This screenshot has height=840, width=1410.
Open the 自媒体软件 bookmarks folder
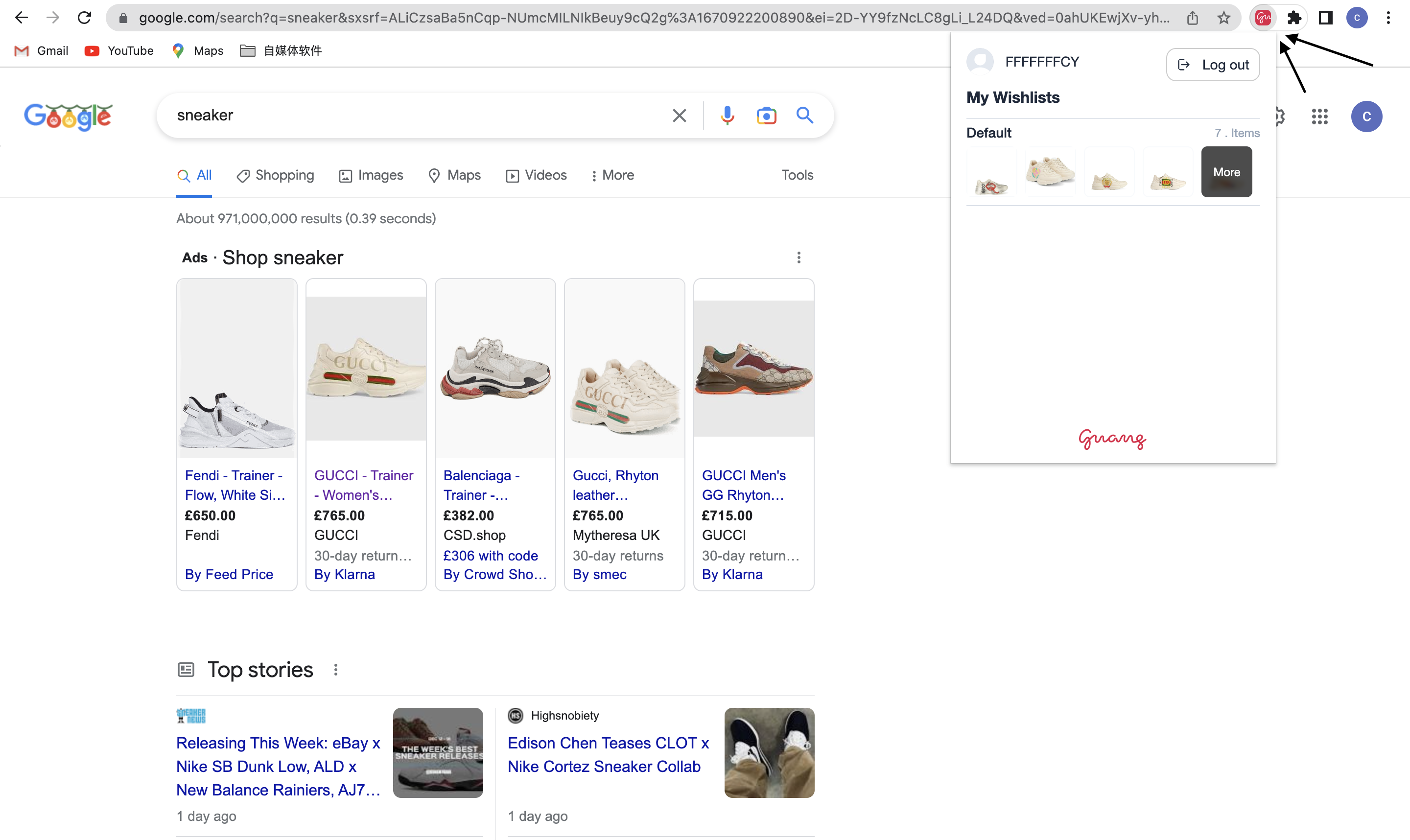point(282,51)
